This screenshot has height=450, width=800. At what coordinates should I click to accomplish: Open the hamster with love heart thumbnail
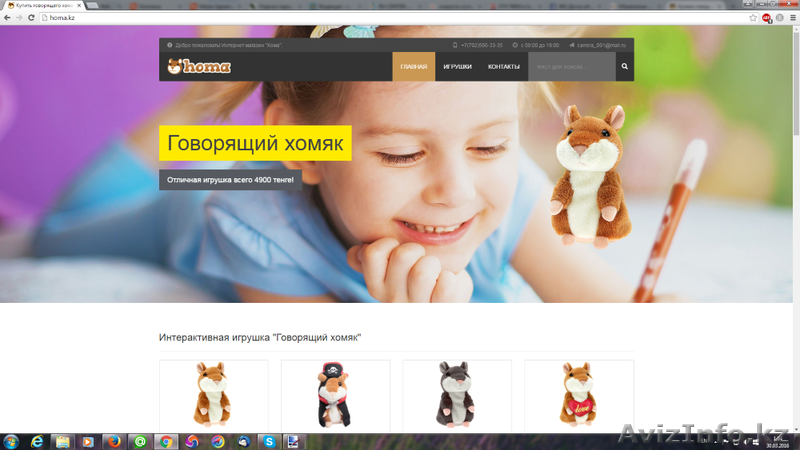point(579,394)
